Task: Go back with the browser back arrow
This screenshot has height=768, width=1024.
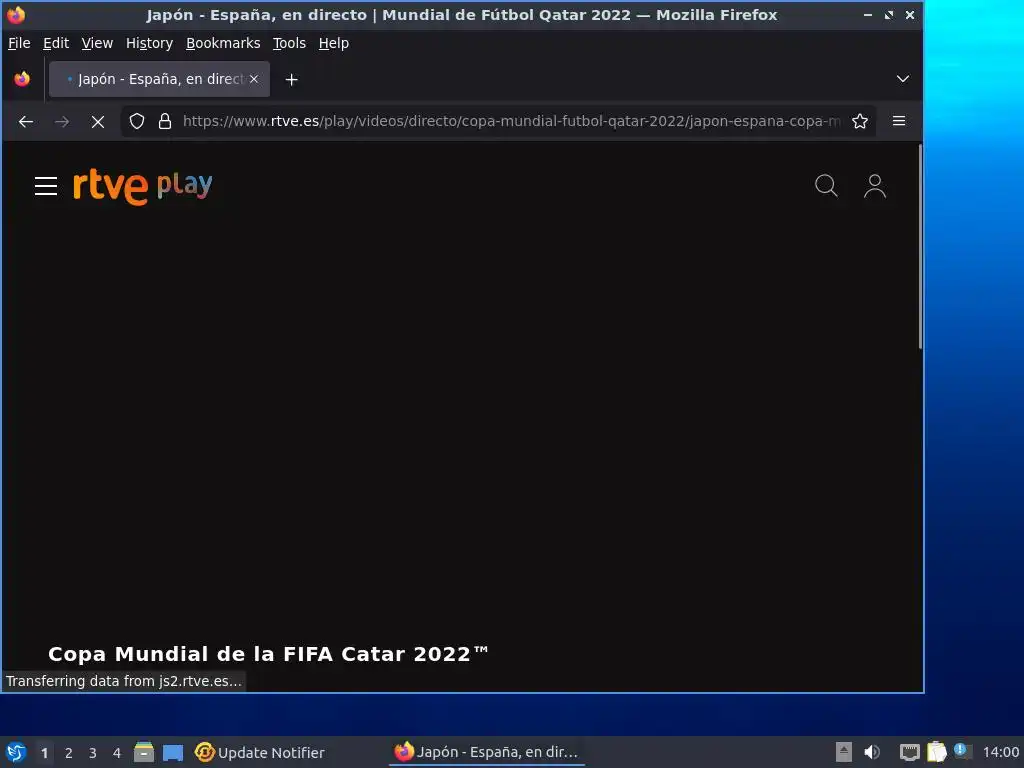Action: pyautogui.click(x=26, y=121)
